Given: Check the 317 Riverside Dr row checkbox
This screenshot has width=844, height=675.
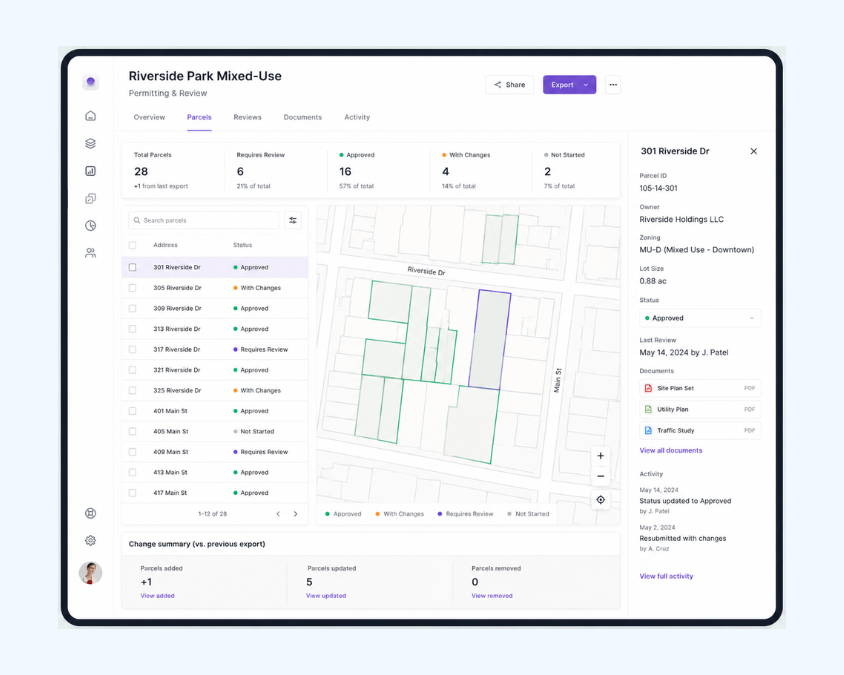Looking at the screenshot, I should (x=132, y=349).
